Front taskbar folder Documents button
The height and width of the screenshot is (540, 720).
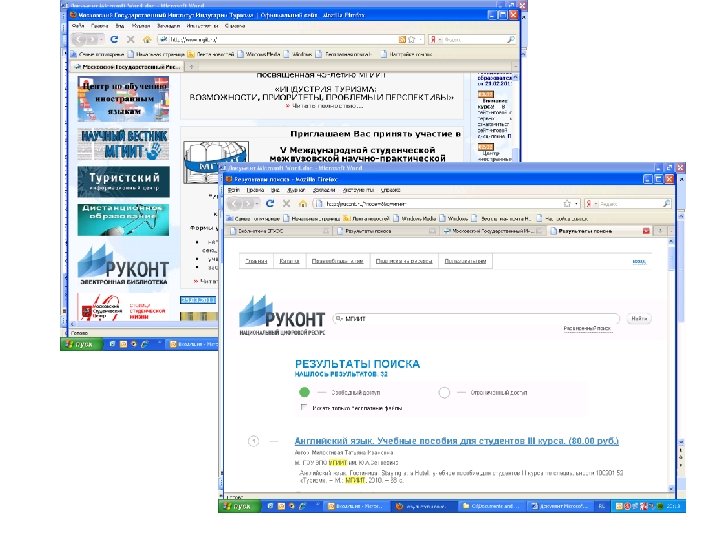pos(492,506)
